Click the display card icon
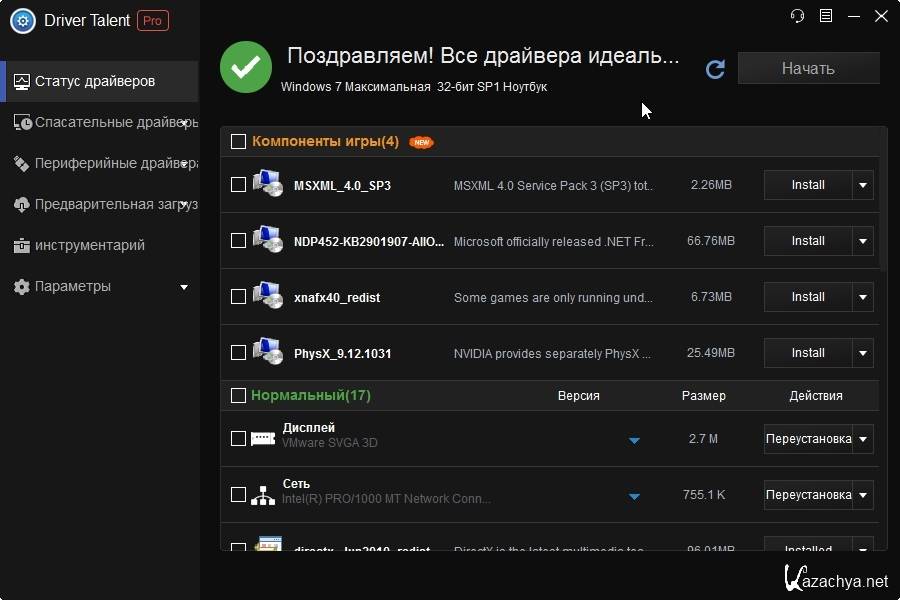900x600 pixels. pos(263,438)
